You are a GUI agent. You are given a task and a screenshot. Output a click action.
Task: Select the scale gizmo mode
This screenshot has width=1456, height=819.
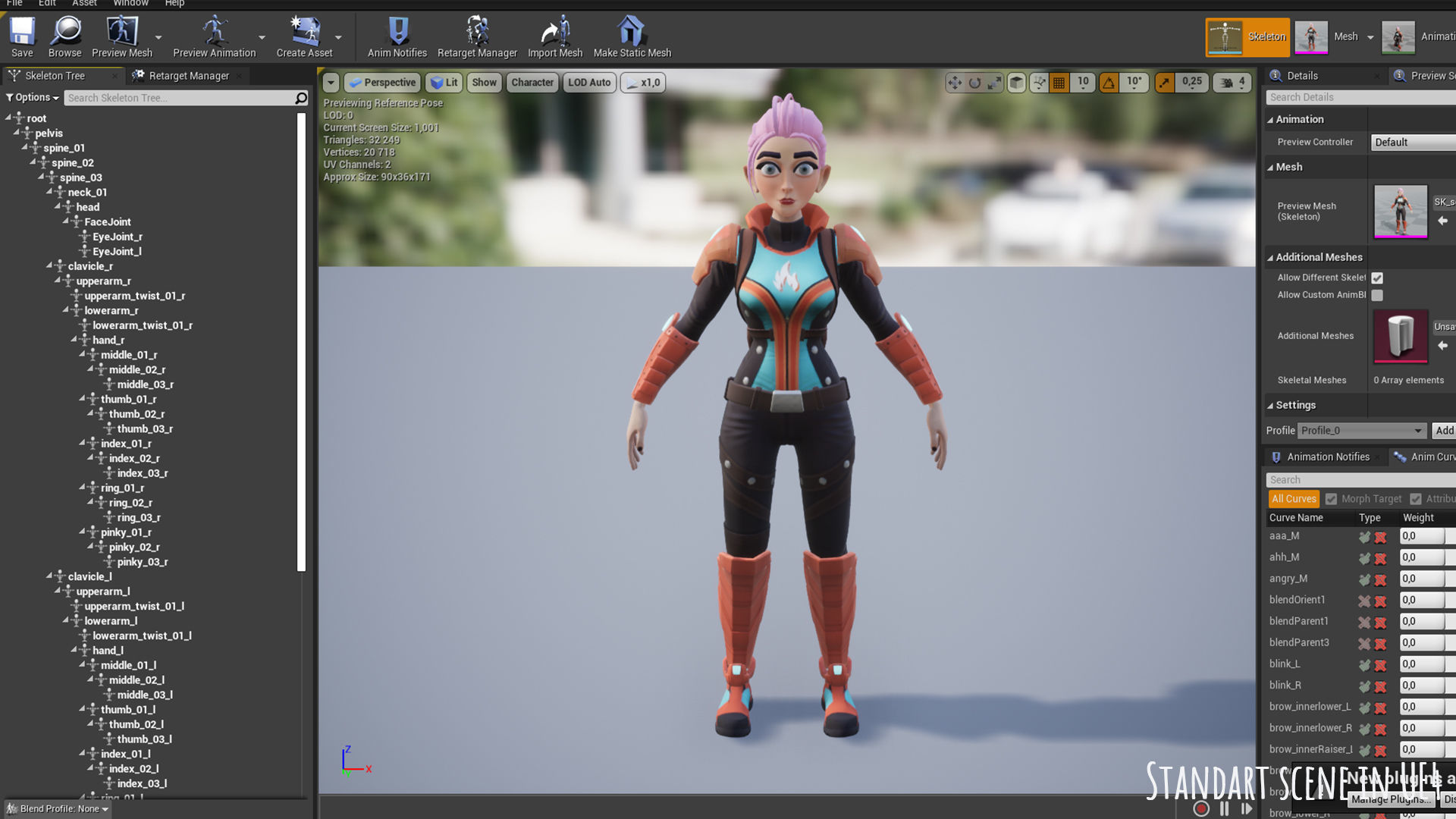[x=994, y=82]
